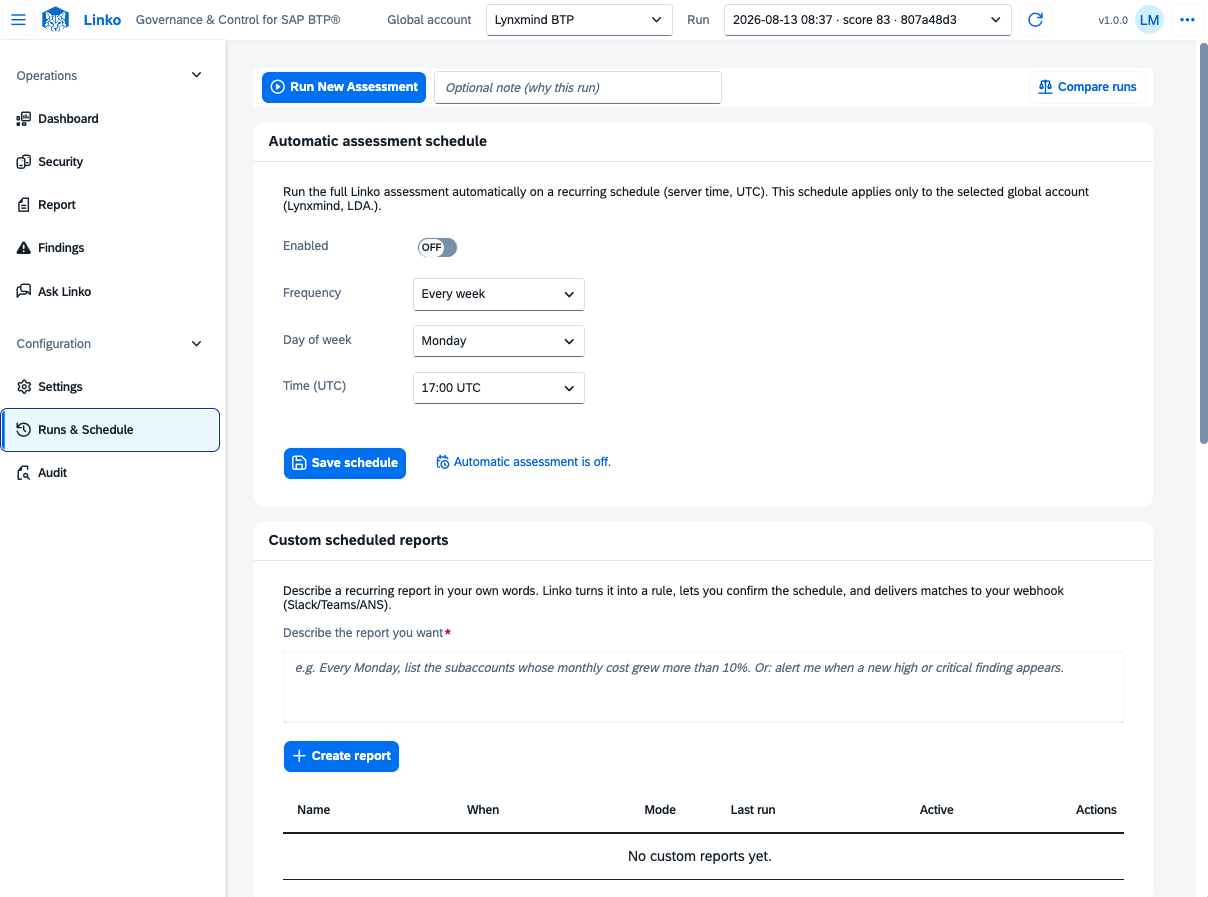Image resolution: width=1208 pixels, height=897 pixels.
Task: Click the Custom scheduled reports heading
Action: (x=359, y=540)
